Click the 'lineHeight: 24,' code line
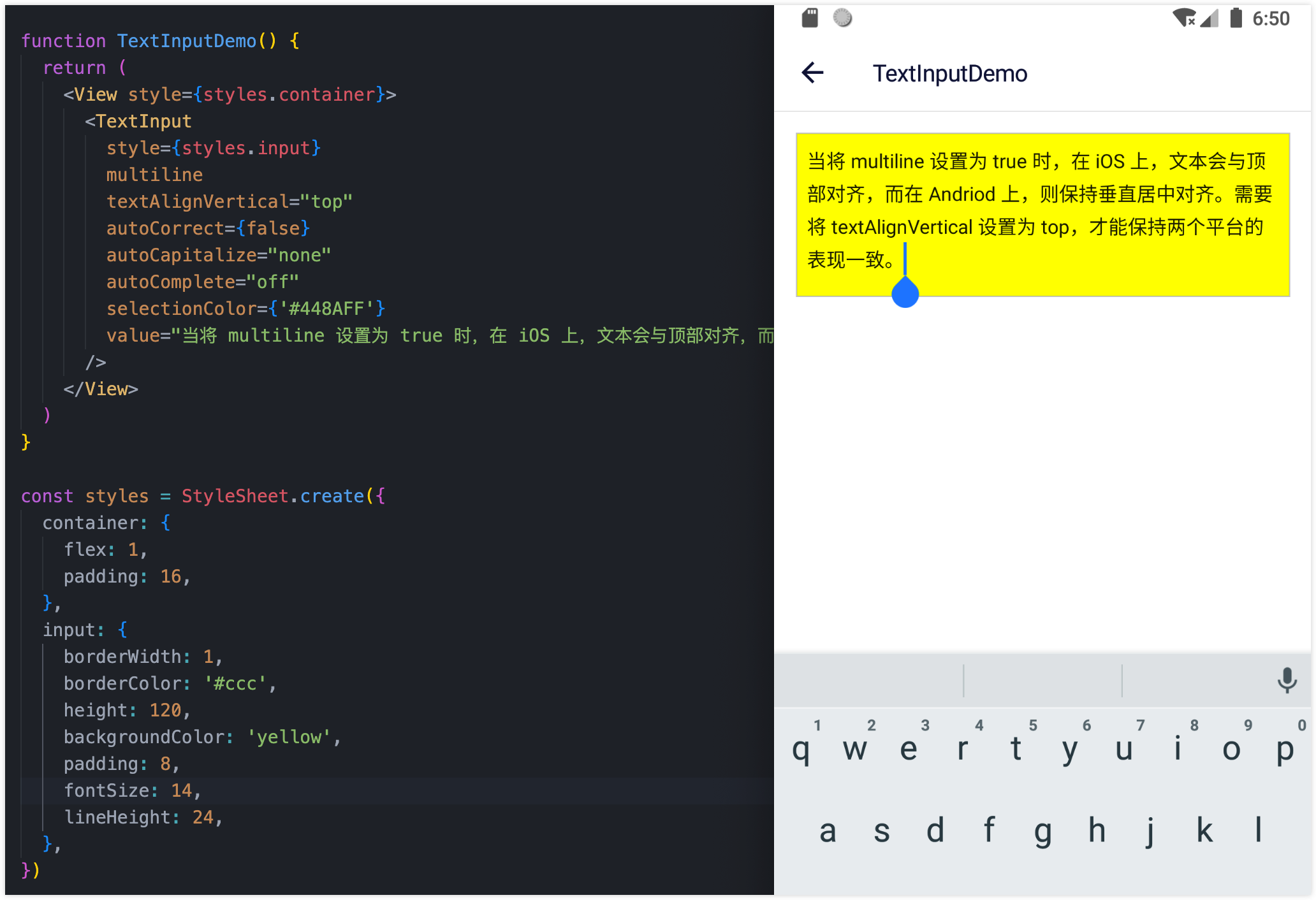The height and width of the screenshot is (900, 1316). 143,817
